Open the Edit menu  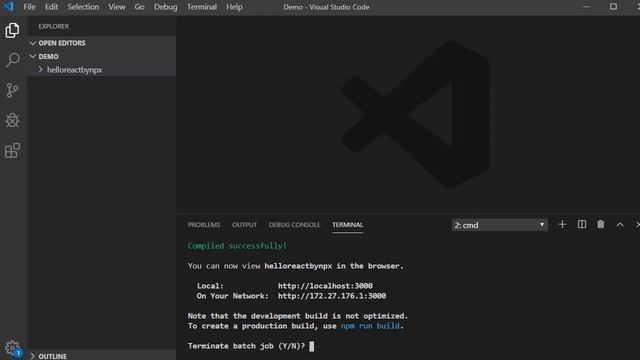tap(51, 7)
